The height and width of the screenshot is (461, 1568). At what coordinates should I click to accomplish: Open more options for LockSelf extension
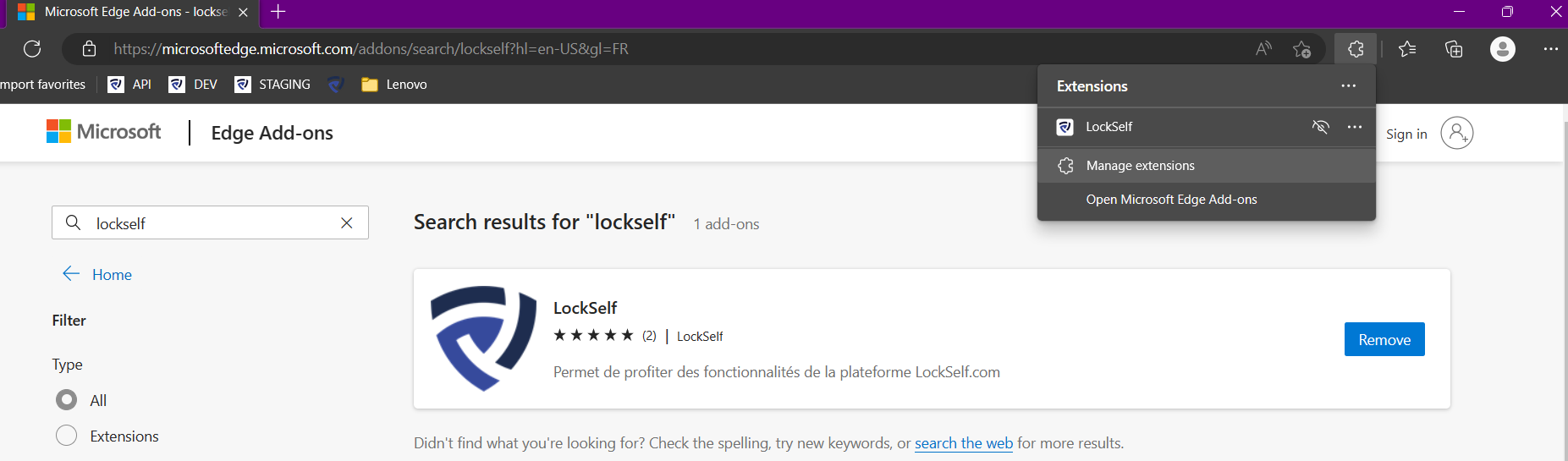[1355, 127]
